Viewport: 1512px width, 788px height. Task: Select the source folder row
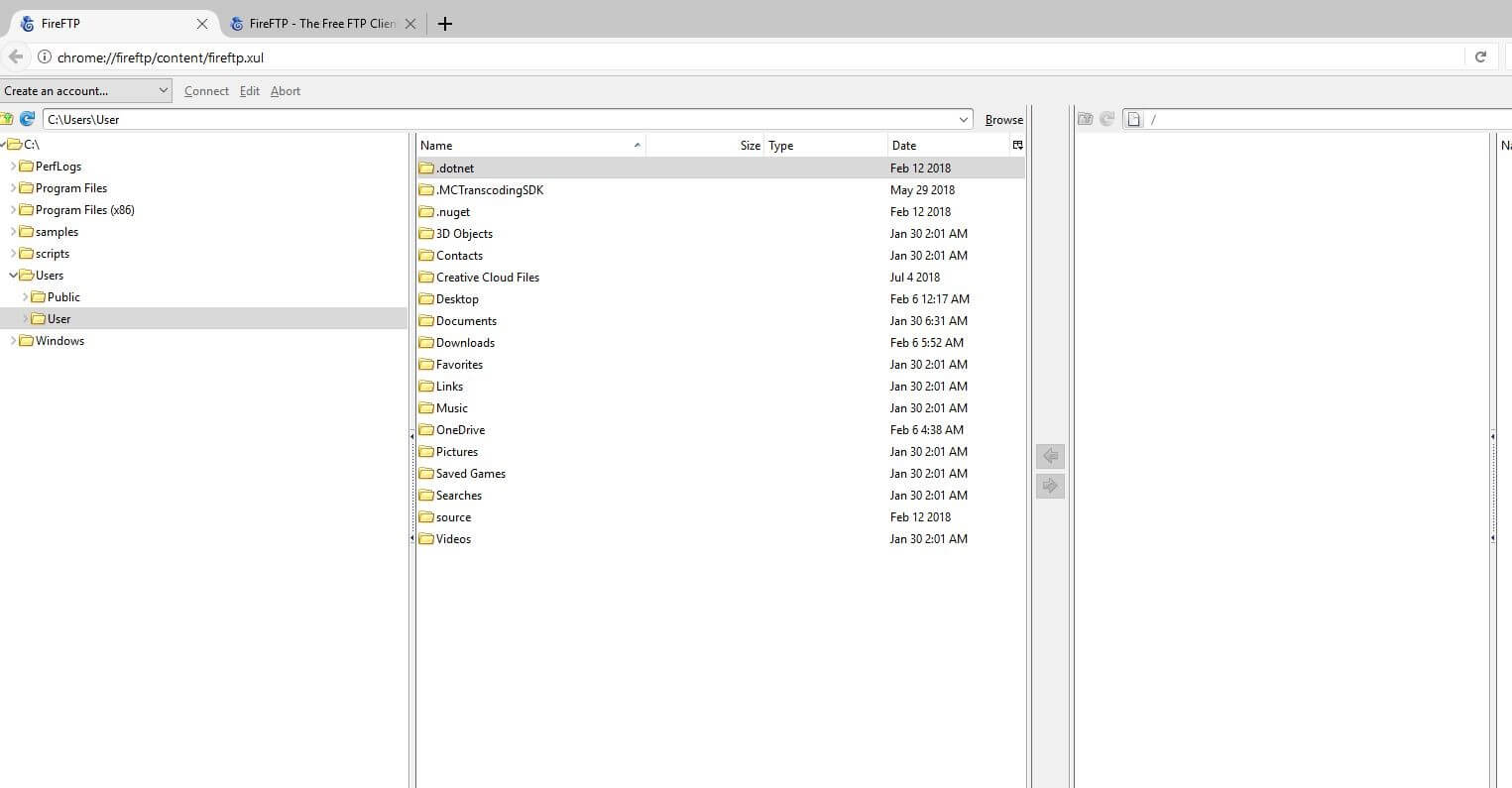click(721, 516)
